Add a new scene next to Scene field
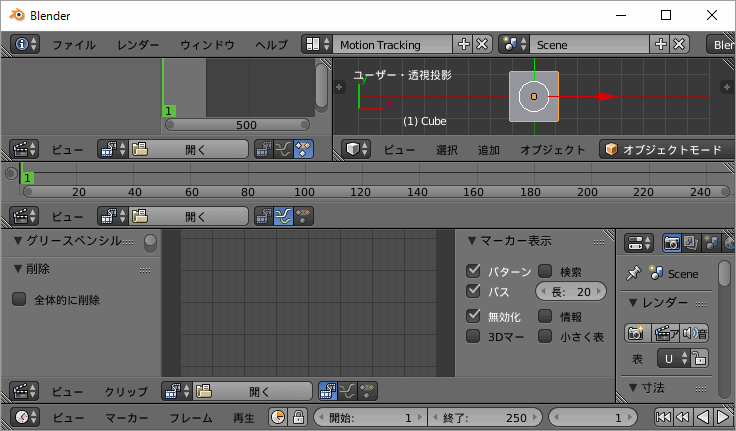 click(x=660, y=44)
